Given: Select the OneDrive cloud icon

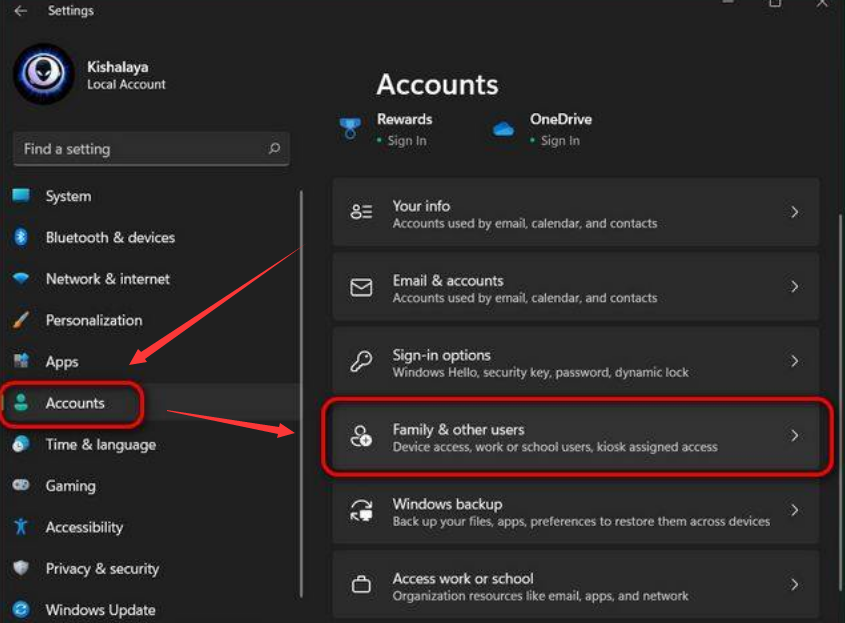Looking at the screenshot, I should (x=505, y=129).
